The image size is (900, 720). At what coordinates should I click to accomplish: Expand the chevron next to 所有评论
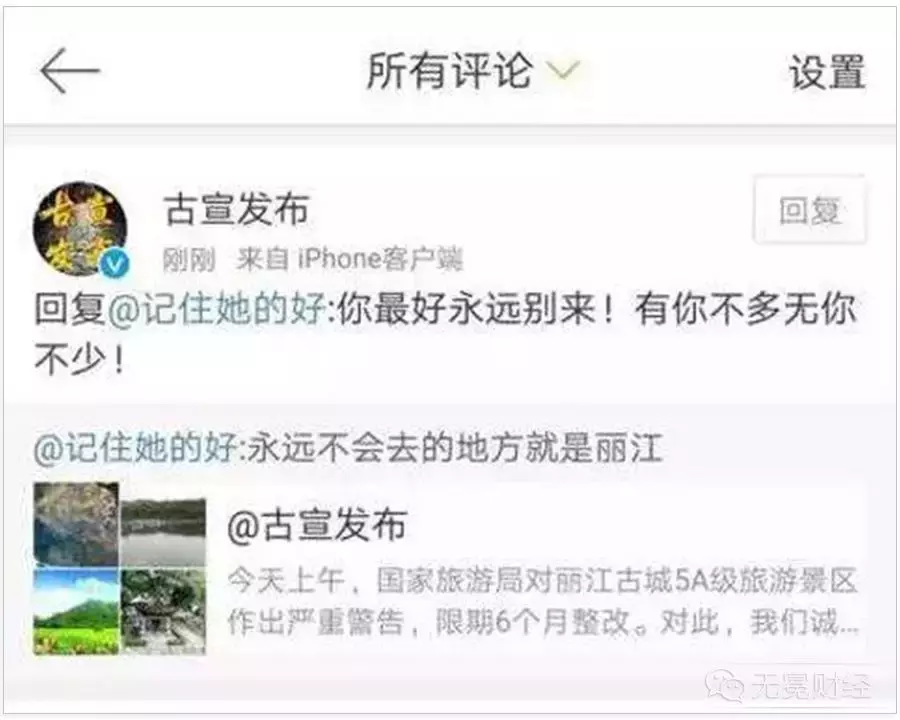point(562,71)
